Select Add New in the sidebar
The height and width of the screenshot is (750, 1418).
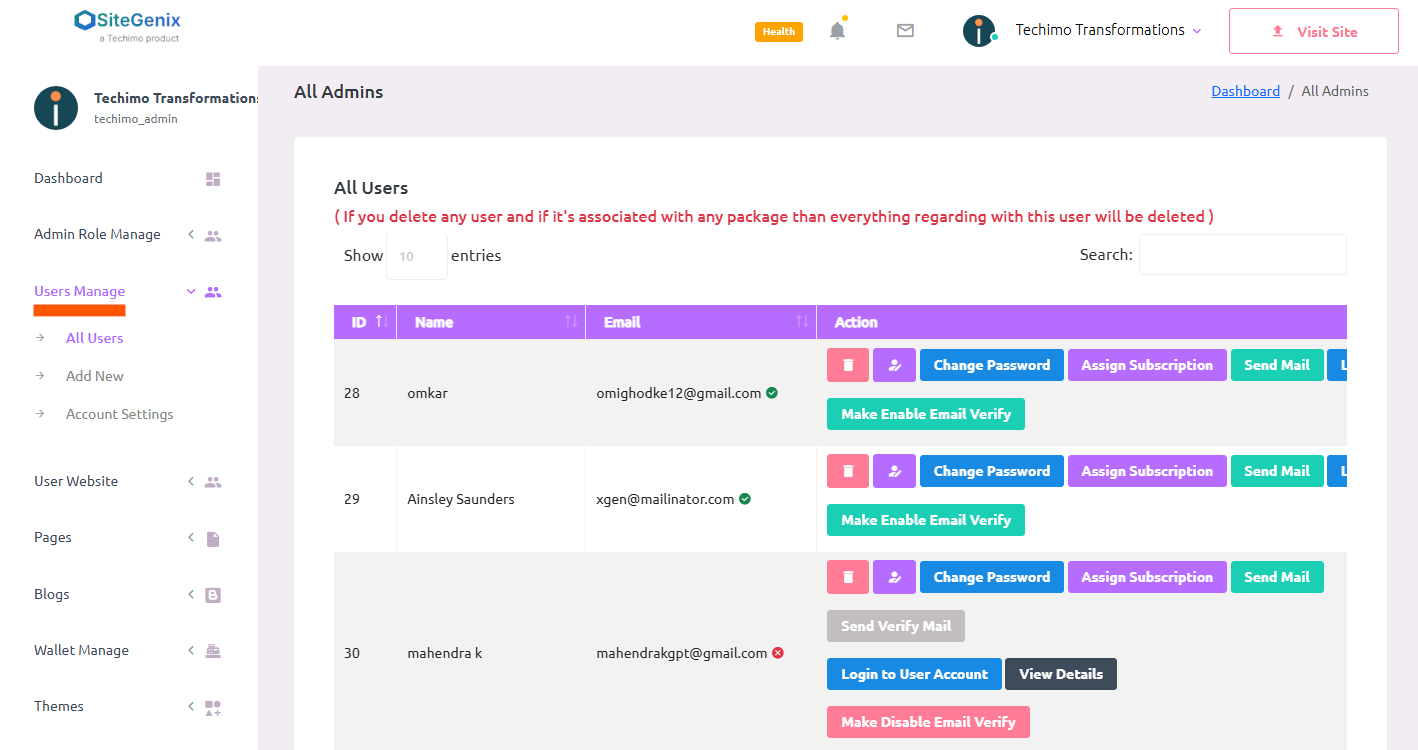(95, 376)
